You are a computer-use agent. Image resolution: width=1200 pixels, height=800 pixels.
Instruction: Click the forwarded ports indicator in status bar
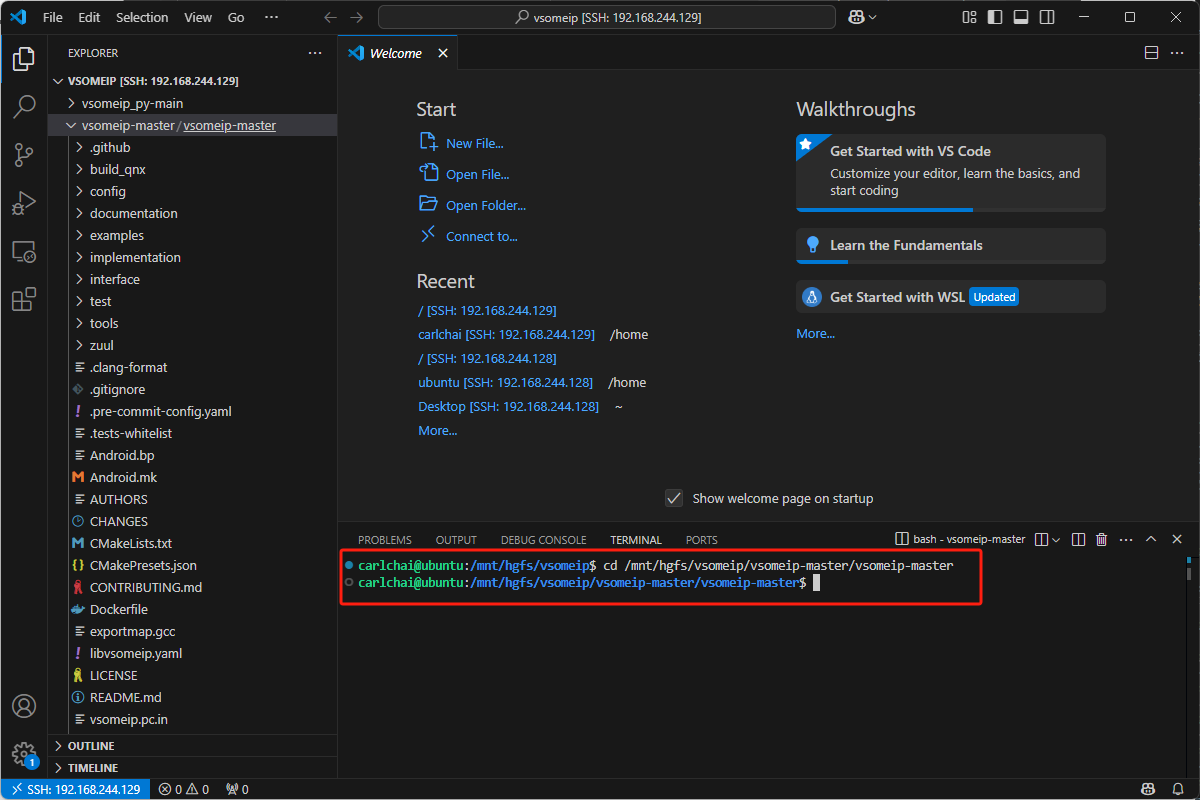point(237,789)
